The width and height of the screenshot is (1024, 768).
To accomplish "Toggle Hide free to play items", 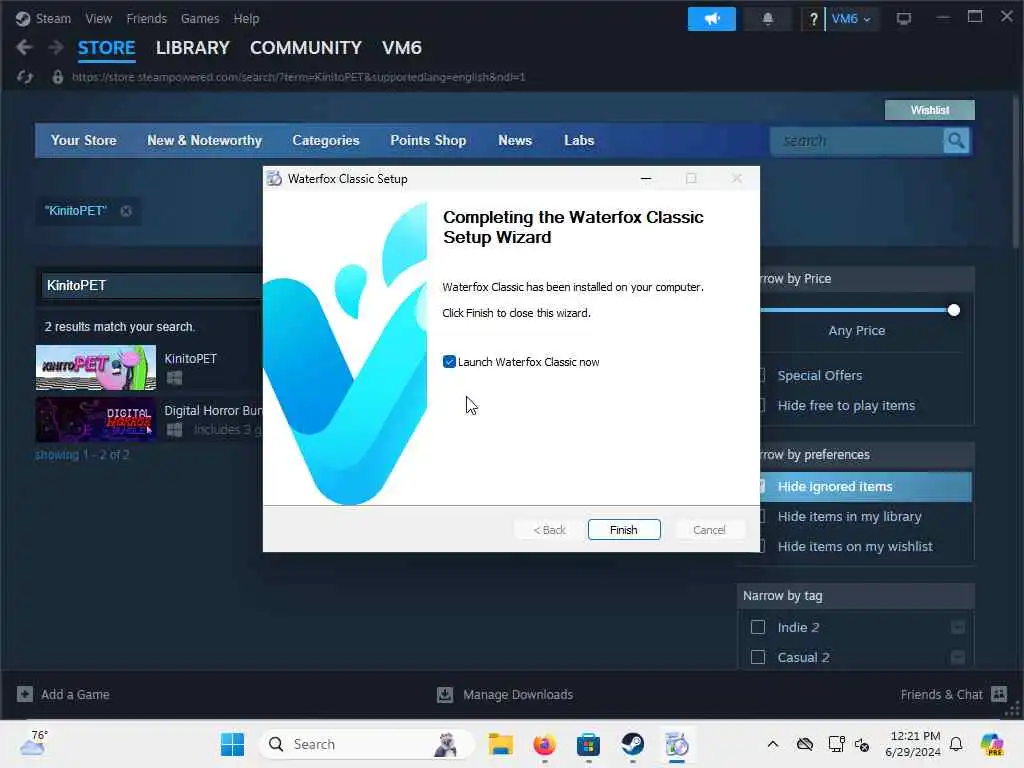I will tap(846, 406).
